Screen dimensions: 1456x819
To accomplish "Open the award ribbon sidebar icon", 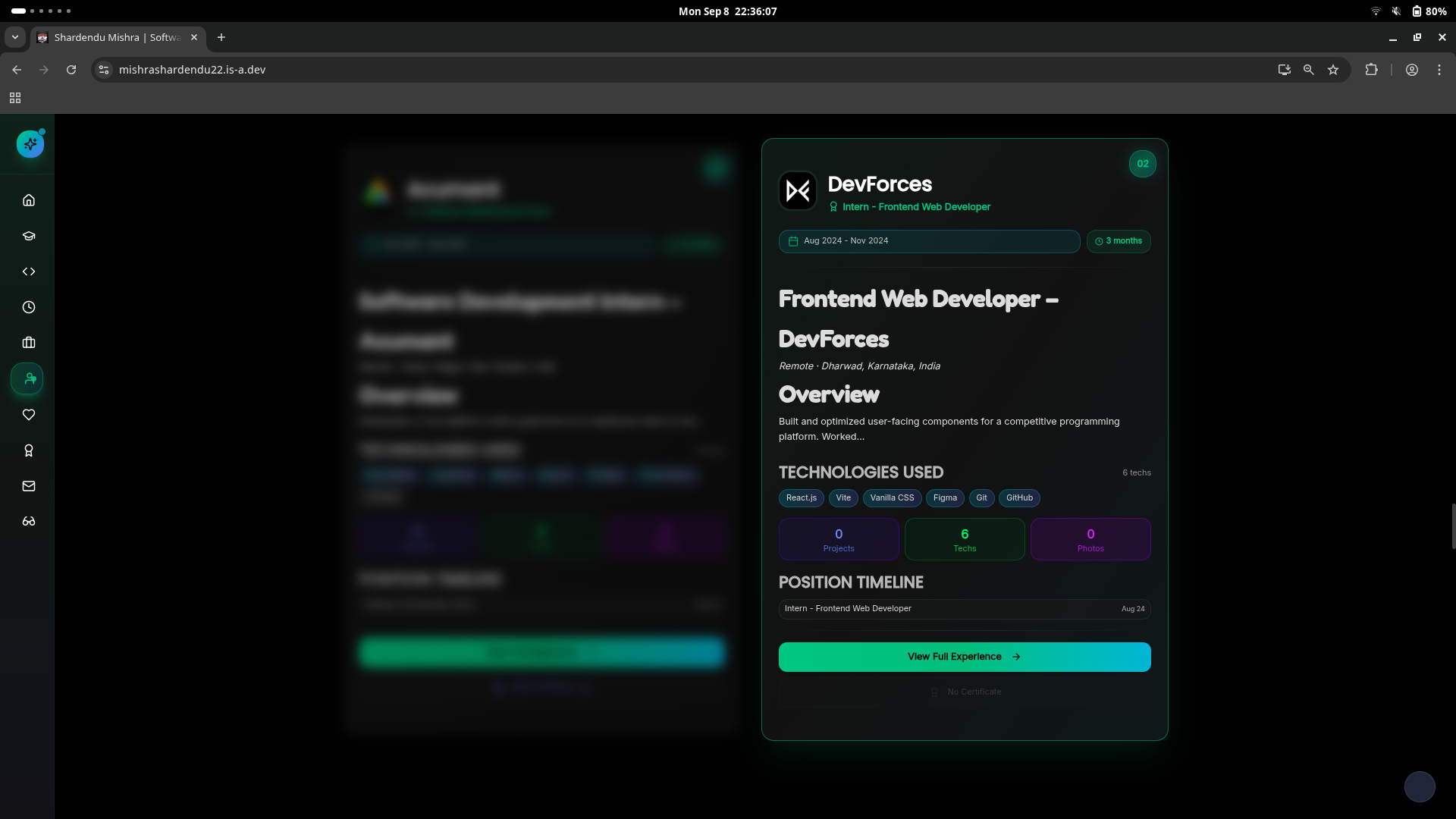I will (x=29, y=450).
